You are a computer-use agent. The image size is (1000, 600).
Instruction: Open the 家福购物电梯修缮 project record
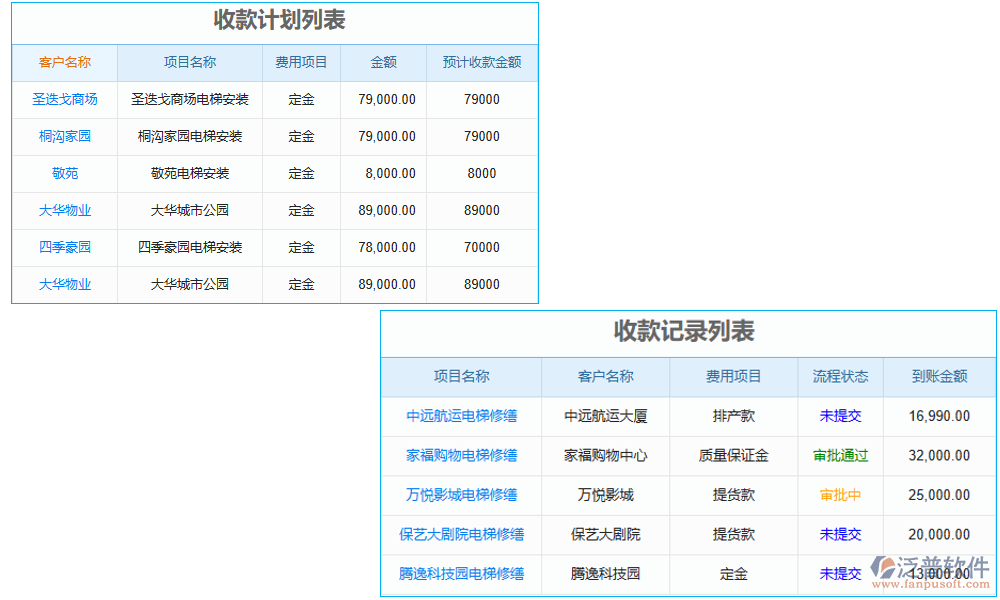click(460, 456)
